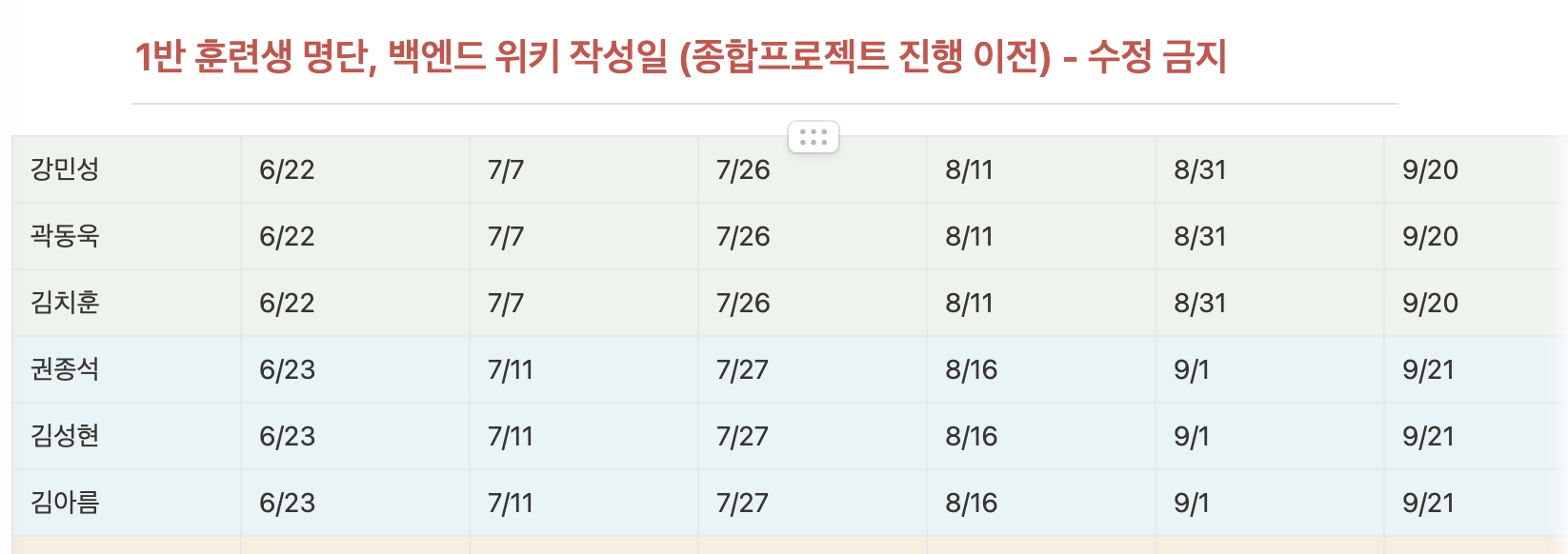Click the 7/7 cell in 곽동욱's row
The height and width of the screenshot is (554, 1568).
tap(584, 236)
